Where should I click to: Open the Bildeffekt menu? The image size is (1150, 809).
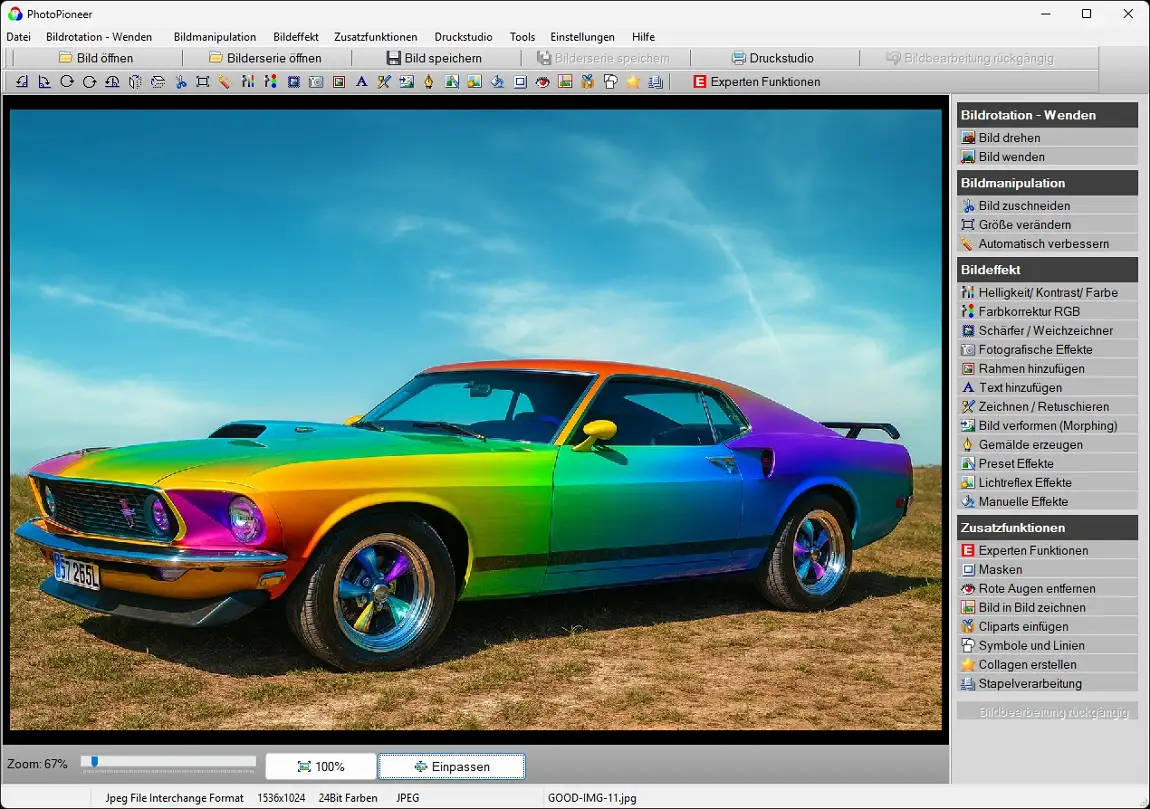(295, 37)
